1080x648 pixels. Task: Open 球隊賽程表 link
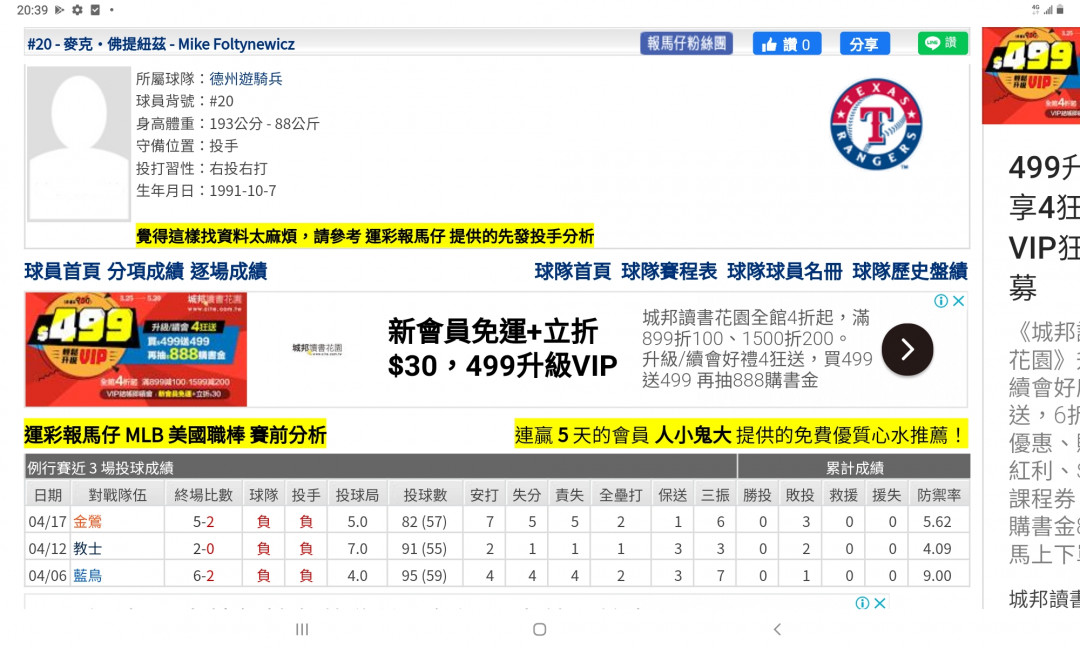[669, 271]
